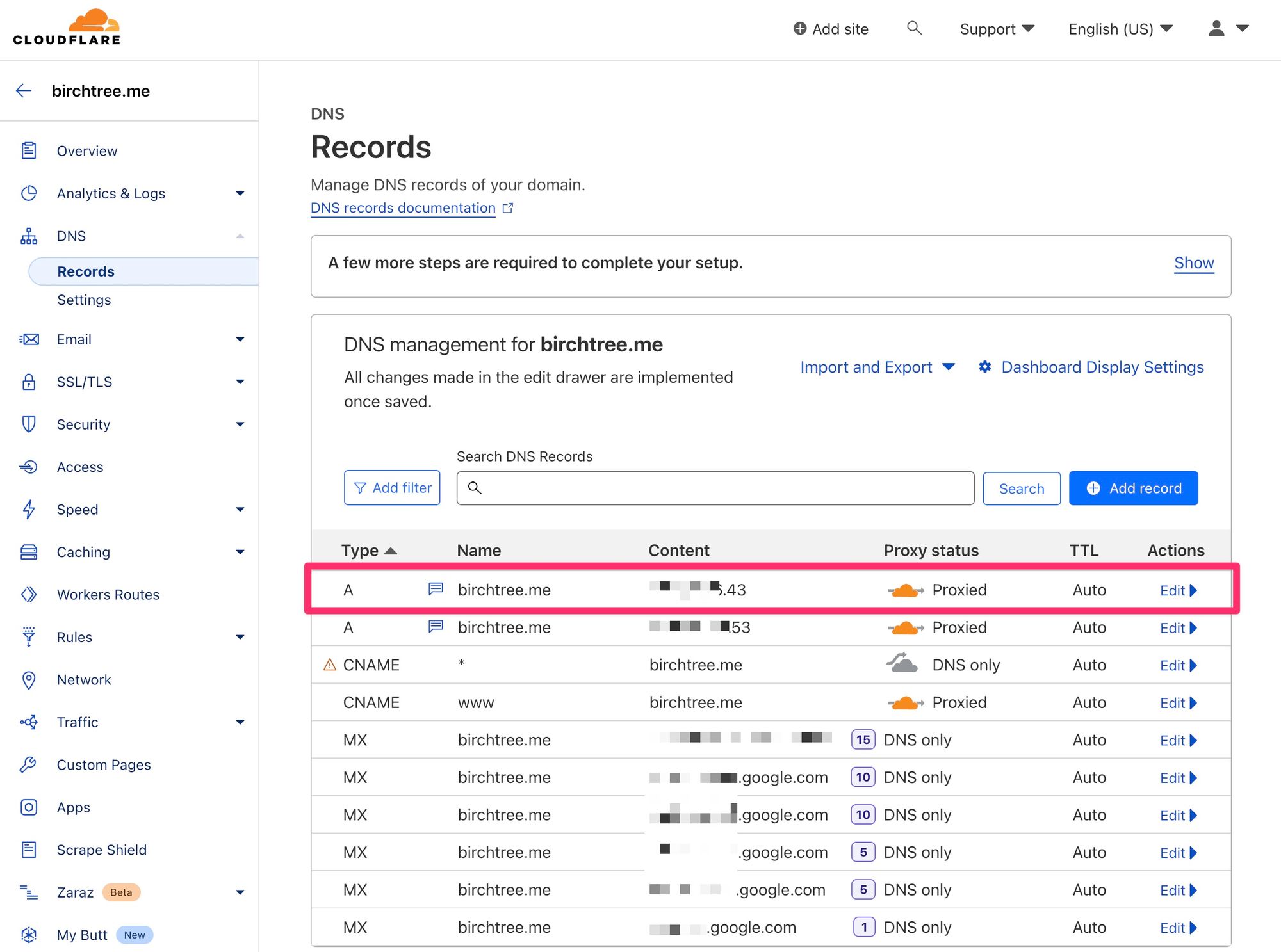Click the Cloudflare logo
This screenshot has height=952, width=1281.
[x=67, y=28]
